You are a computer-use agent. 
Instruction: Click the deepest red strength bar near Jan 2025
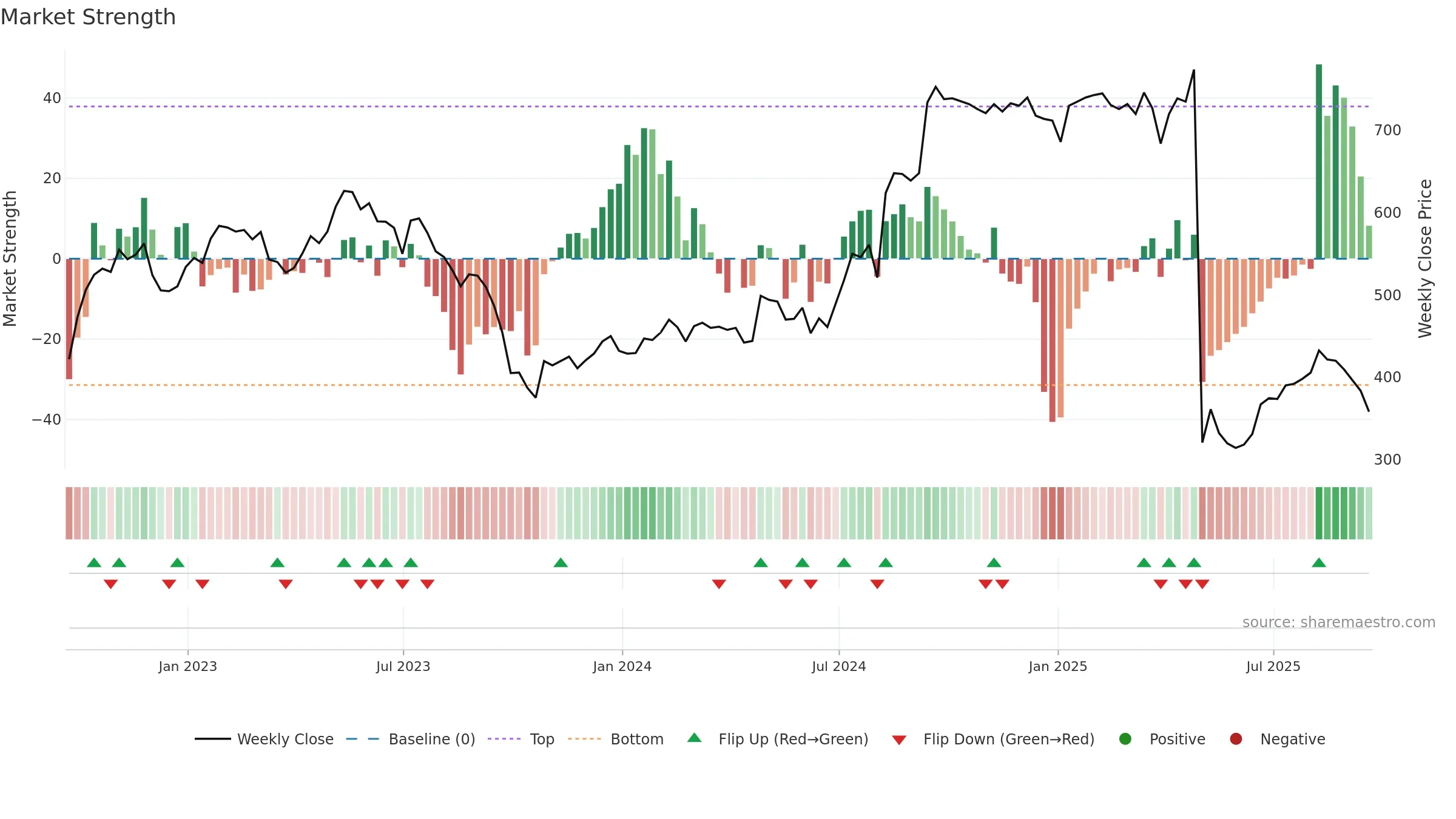tap(1053, 340)
